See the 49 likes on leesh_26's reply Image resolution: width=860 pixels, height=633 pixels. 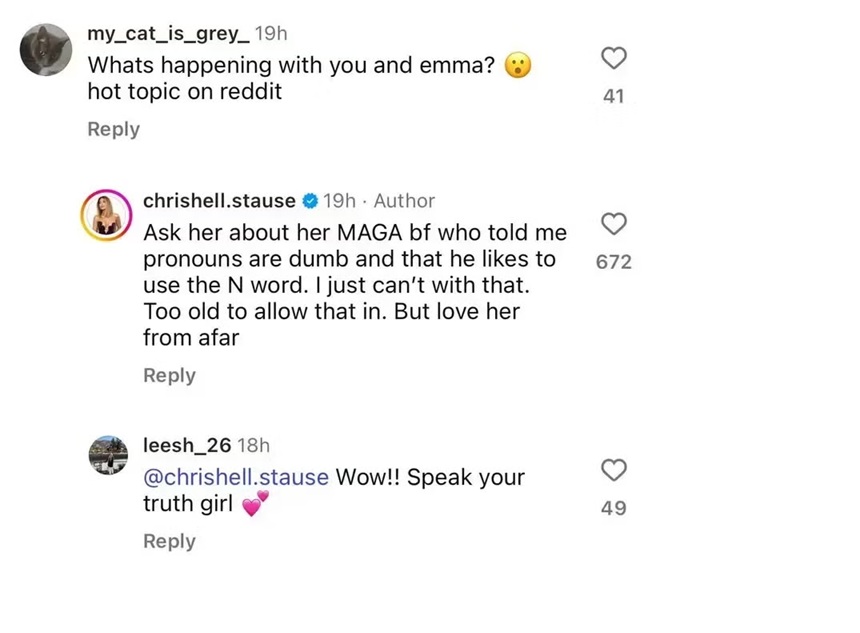614,508
